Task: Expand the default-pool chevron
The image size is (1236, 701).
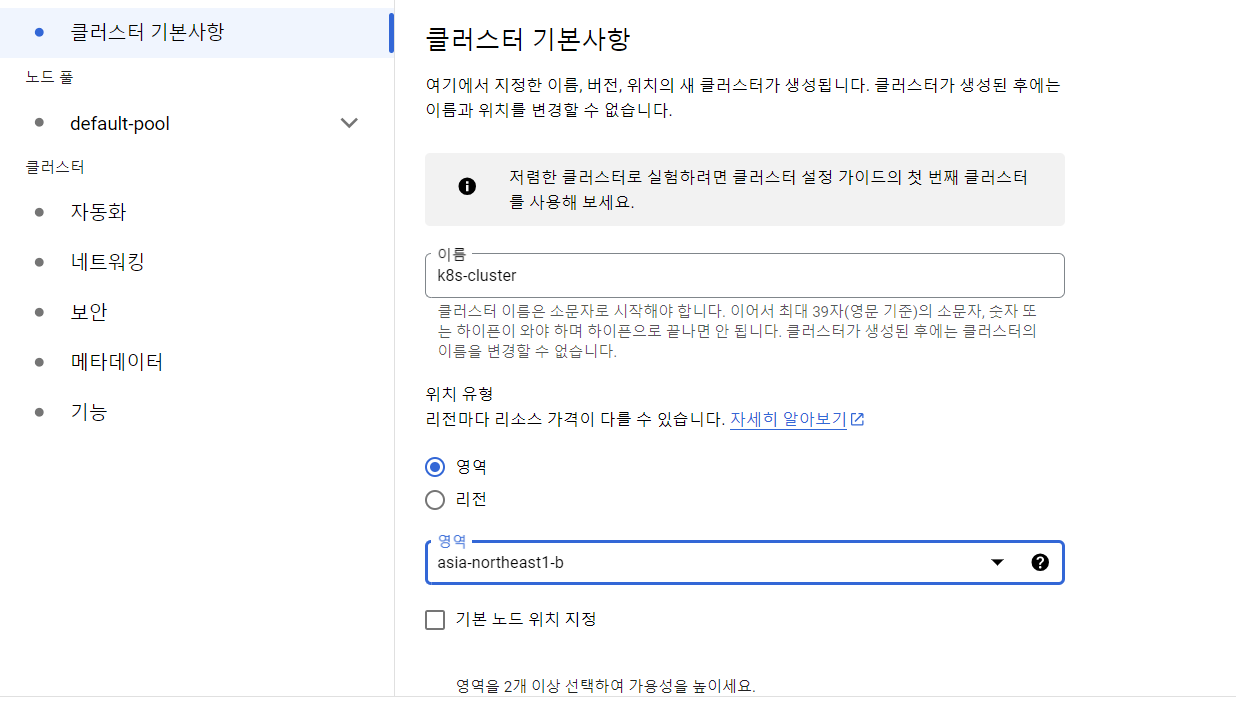Action: point(349,123)
